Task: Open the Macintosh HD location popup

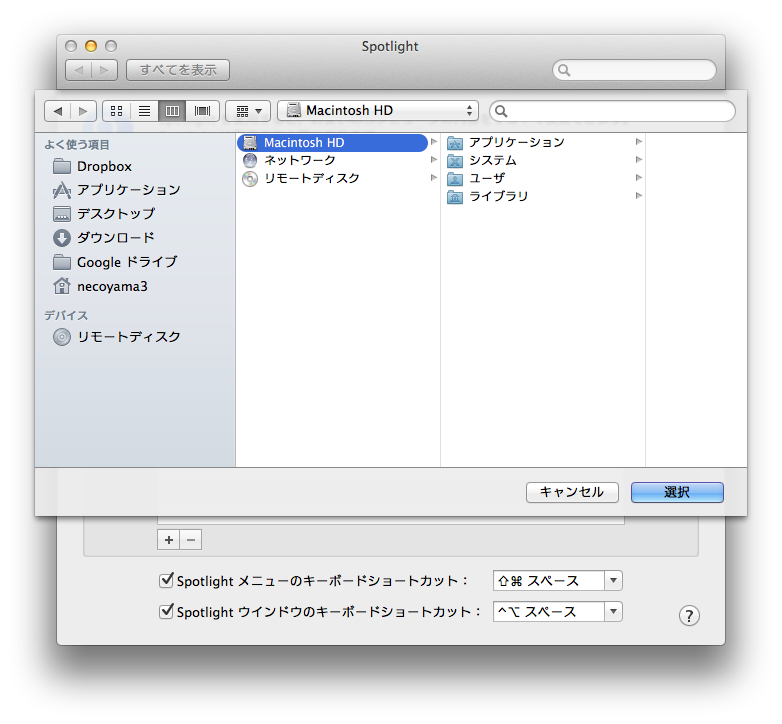Action: [378, 111]
